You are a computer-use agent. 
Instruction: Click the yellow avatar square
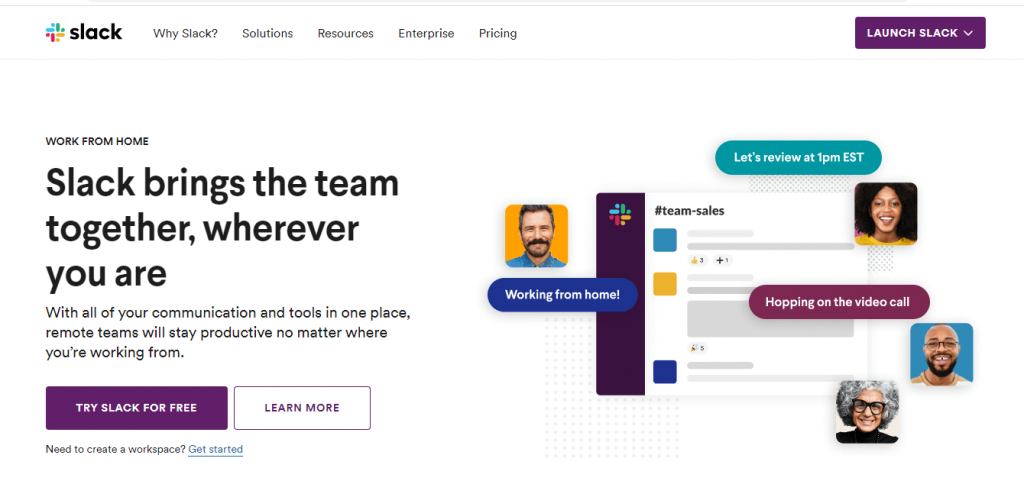[x=665, y=284]
